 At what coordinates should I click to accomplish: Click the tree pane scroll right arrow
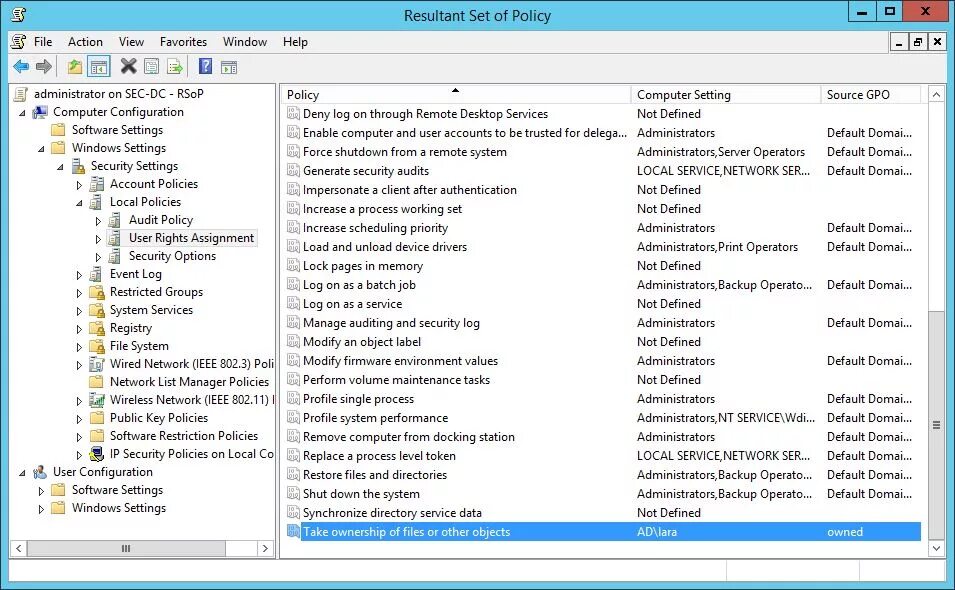[265, 549]
